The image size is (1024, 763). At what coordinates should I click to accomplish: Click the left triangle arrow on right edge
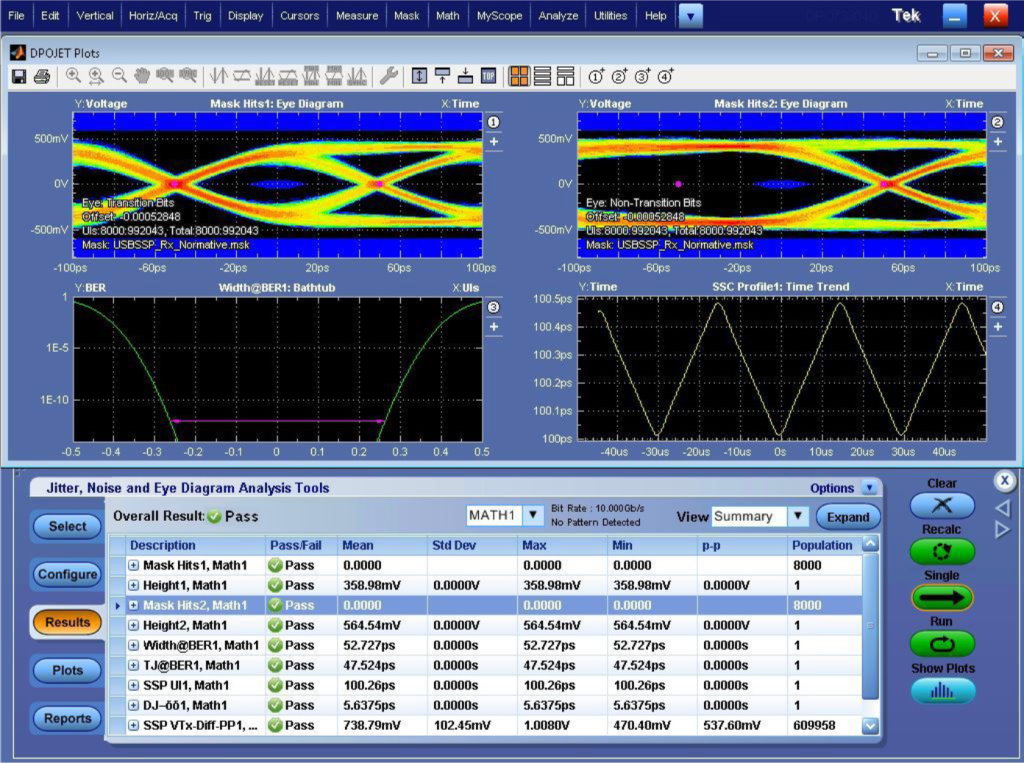[1003, 508]
